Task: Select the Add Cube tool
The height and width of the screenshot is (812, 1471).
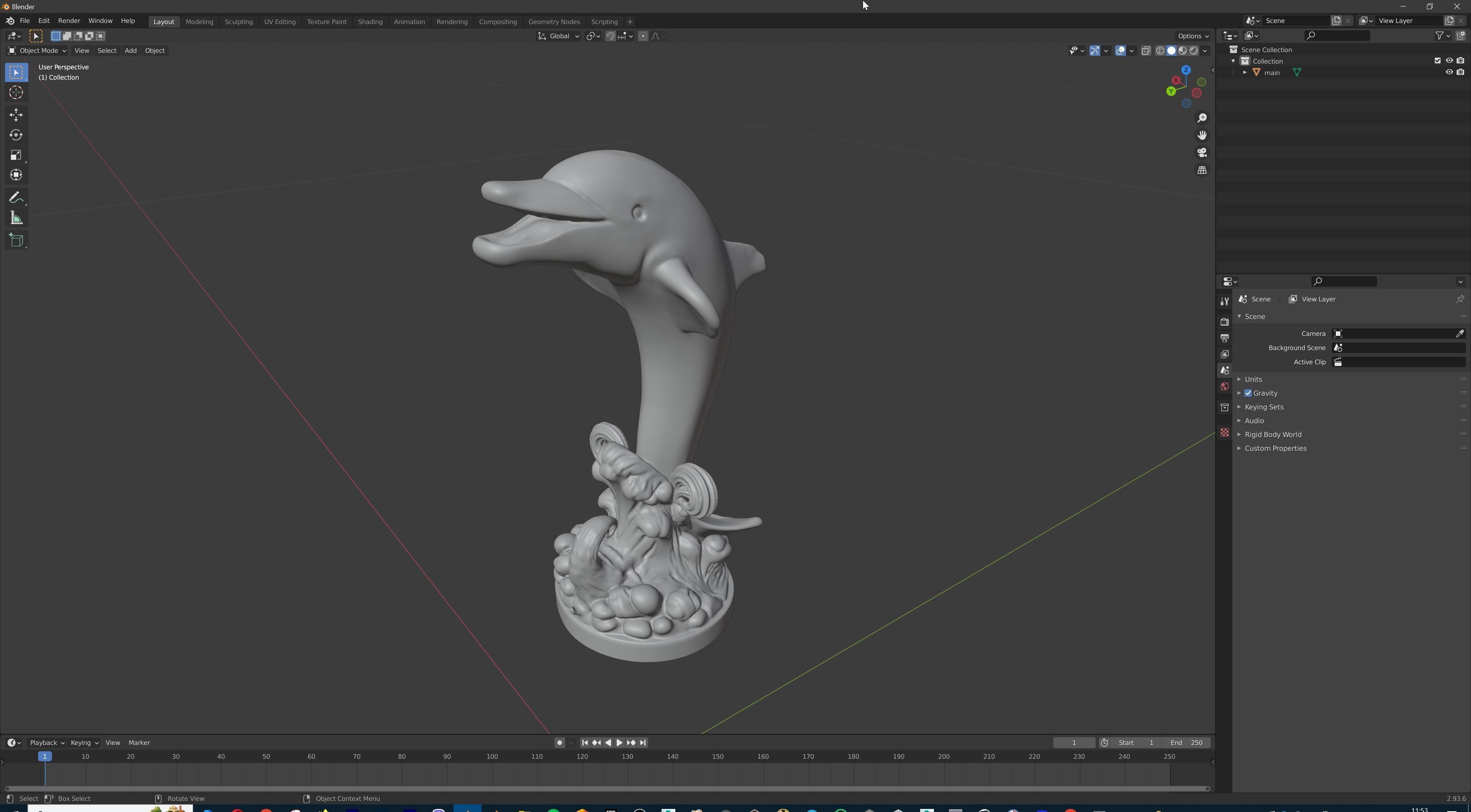Action: [16, 241]
